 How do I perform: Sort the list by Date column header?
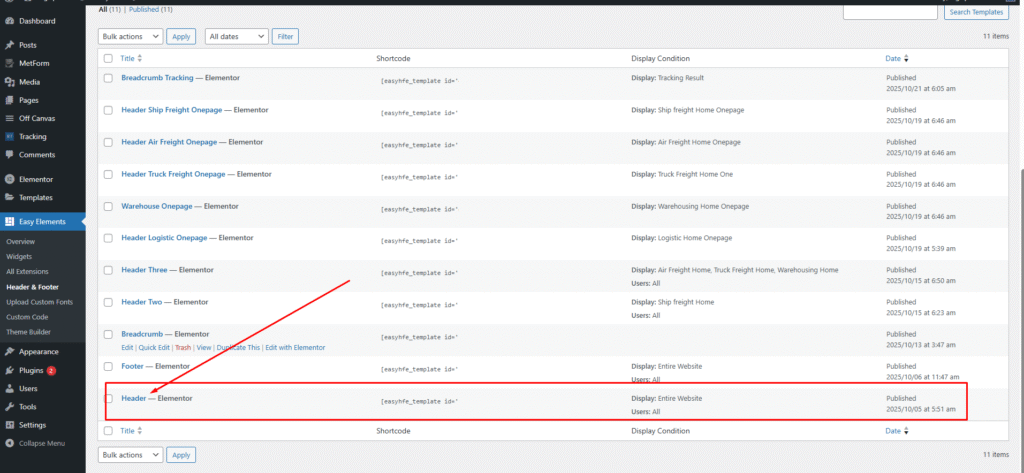coord(893,59)
